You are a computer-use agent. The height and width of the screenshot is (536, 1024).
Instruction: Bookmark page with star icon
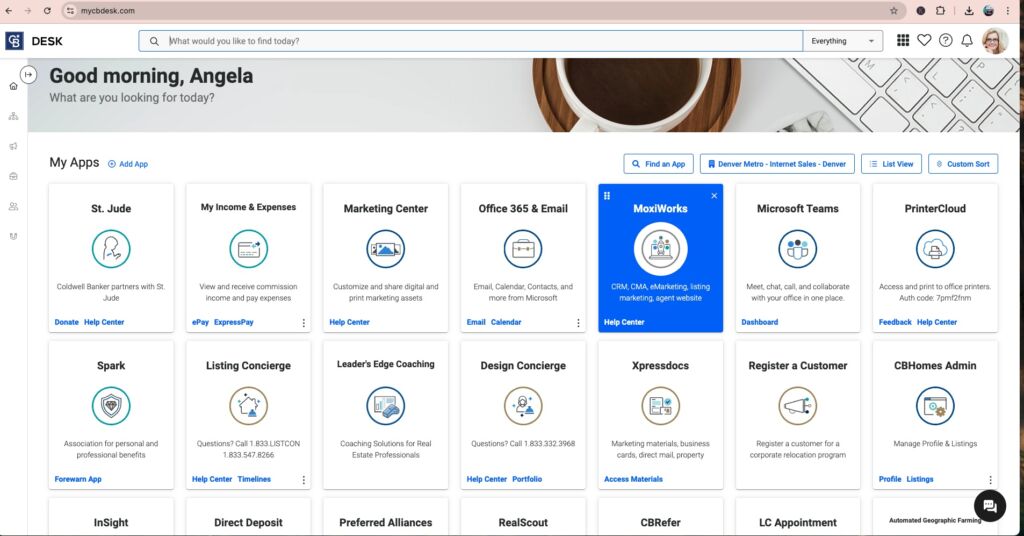893,10
